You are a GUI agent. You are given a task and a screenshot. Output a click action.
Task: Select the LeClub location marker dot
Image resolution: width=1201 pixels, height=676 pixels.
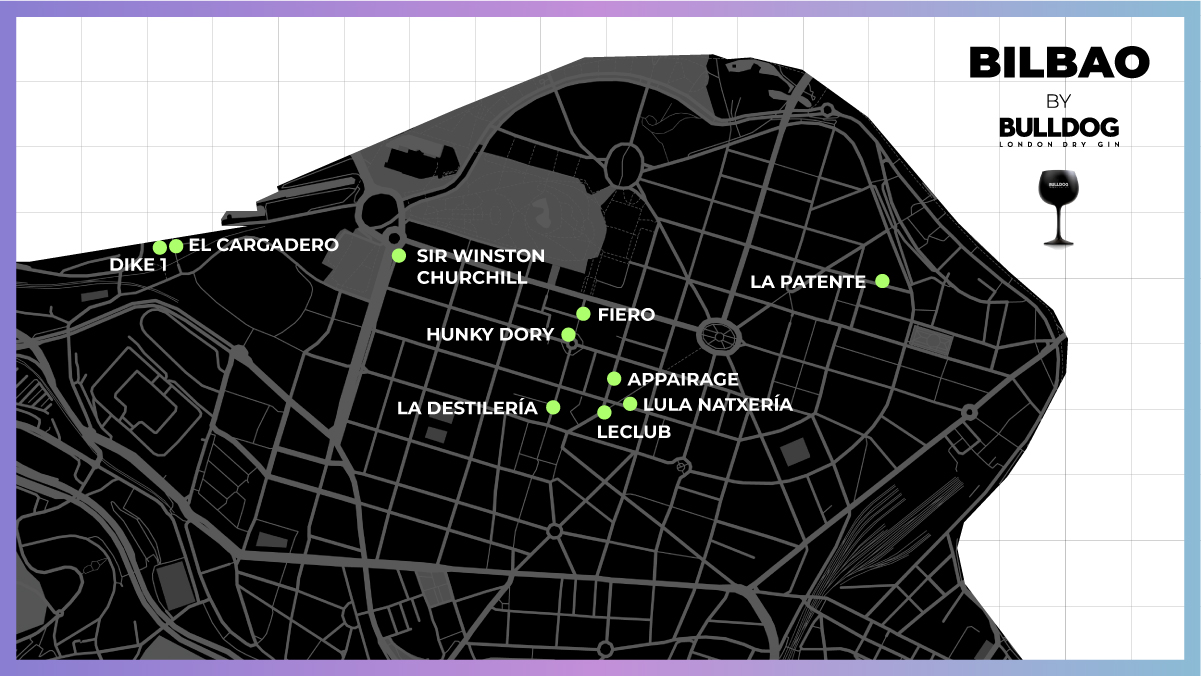[604, 412]
